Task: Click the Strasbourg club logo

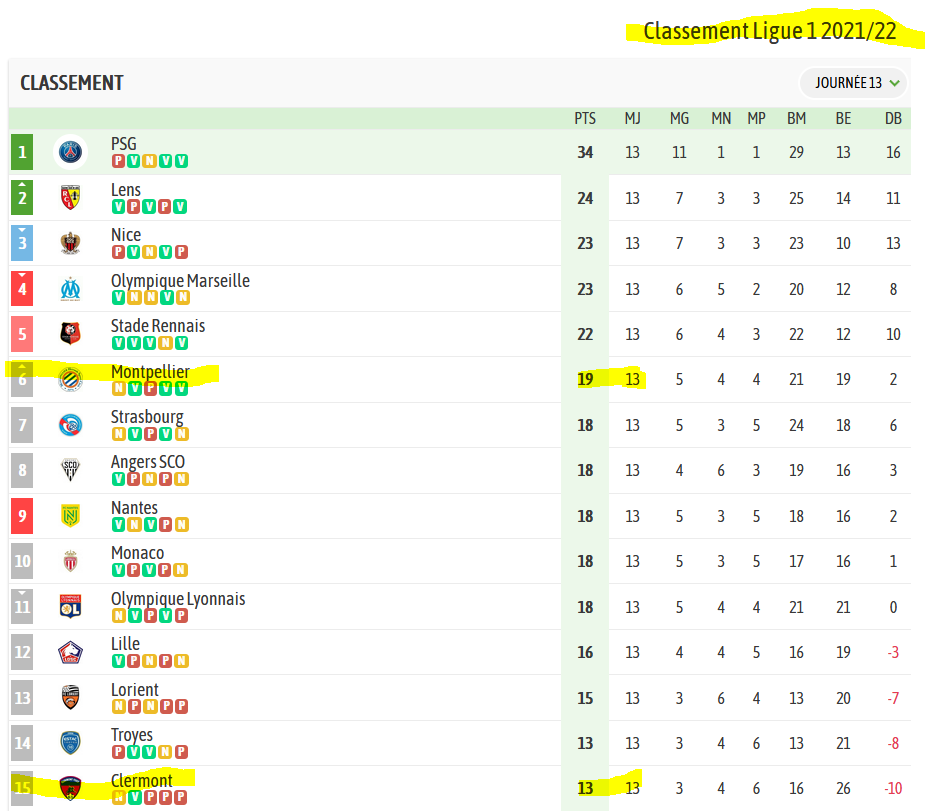Action: pos(70,425)
